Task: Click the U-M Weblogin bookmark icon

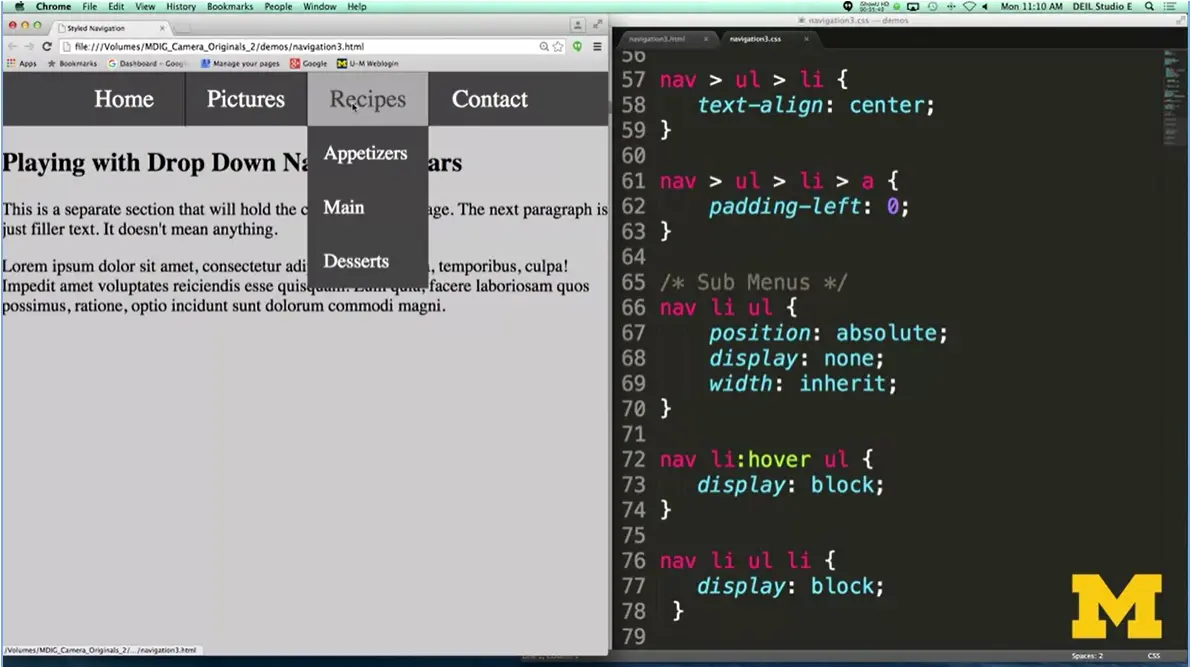Action: (x=341, y=63)
